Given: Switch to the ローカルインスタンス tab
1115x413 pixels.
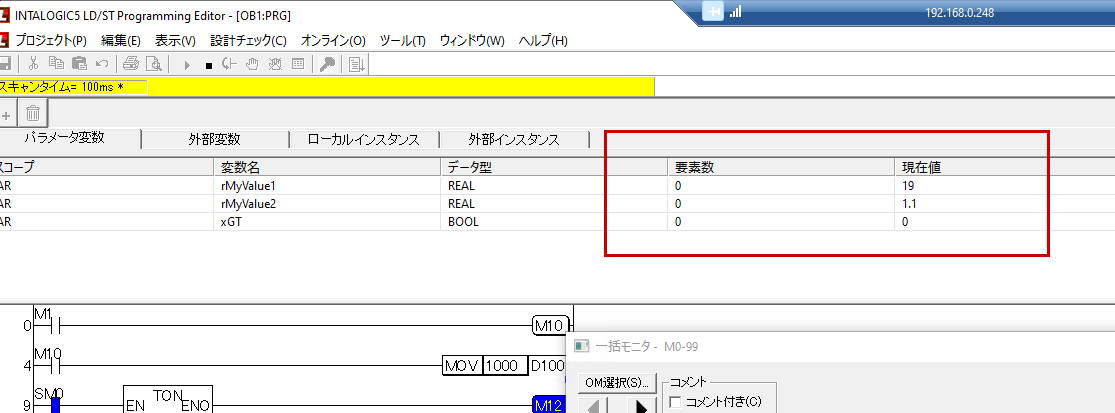Looking at the screenshot, I should [x=363, y=140].
